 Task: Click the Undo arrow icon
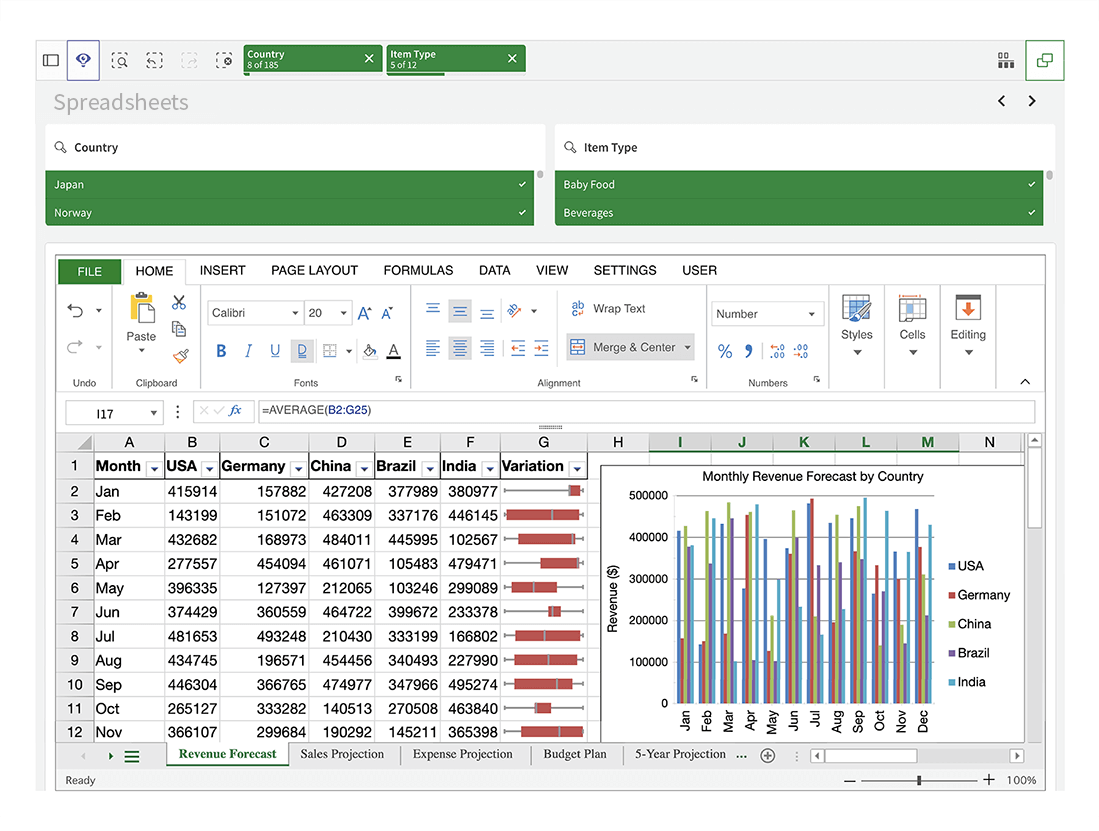(x=78, y=308)
